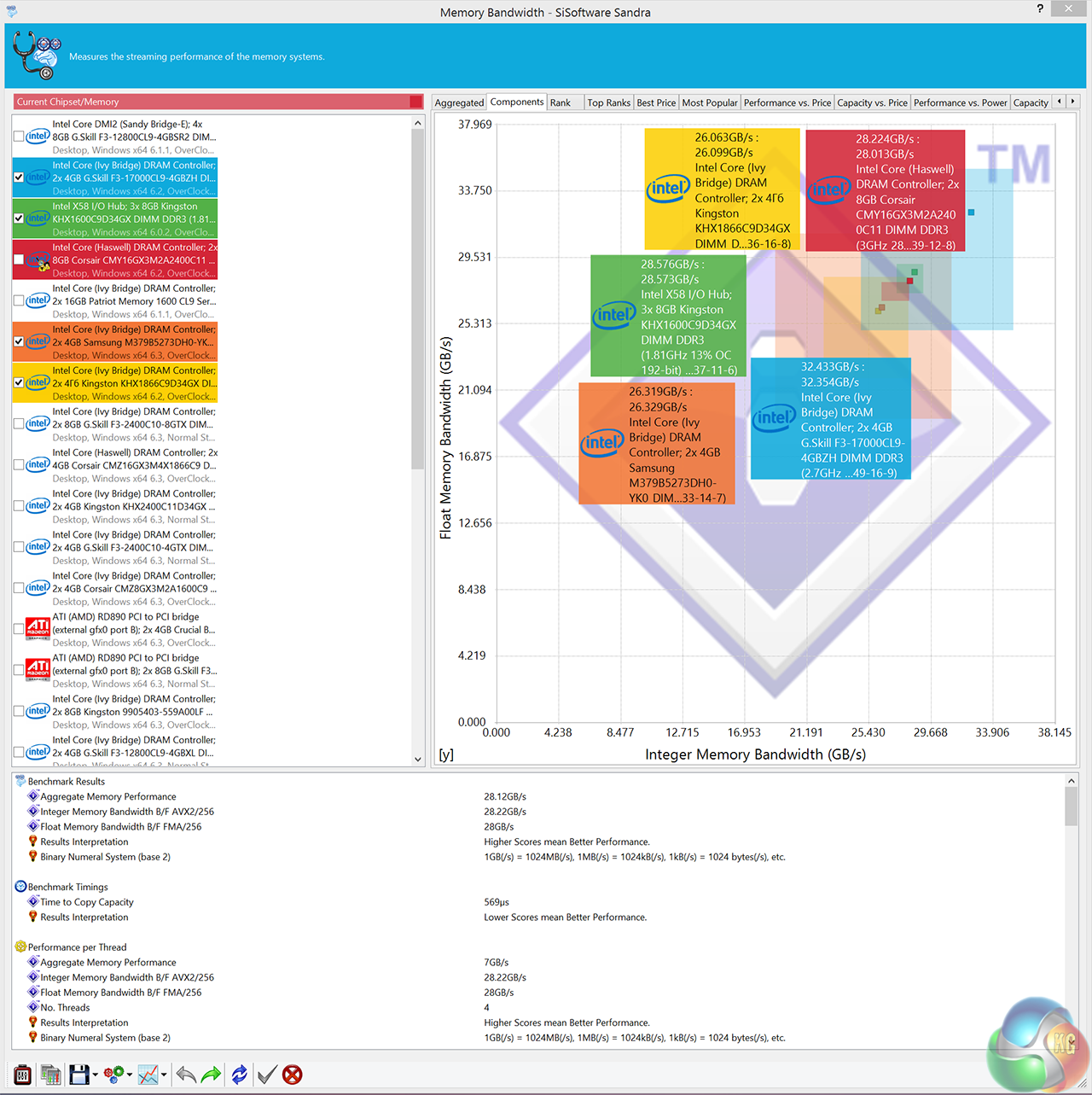Go back with the grey arrow icon

coord(186,1075)
